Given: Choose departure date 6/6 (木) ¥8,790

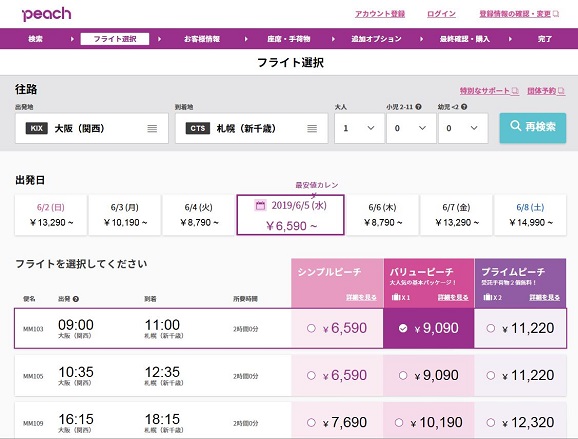Looking at the screenshot, I should tap(383, 215).
